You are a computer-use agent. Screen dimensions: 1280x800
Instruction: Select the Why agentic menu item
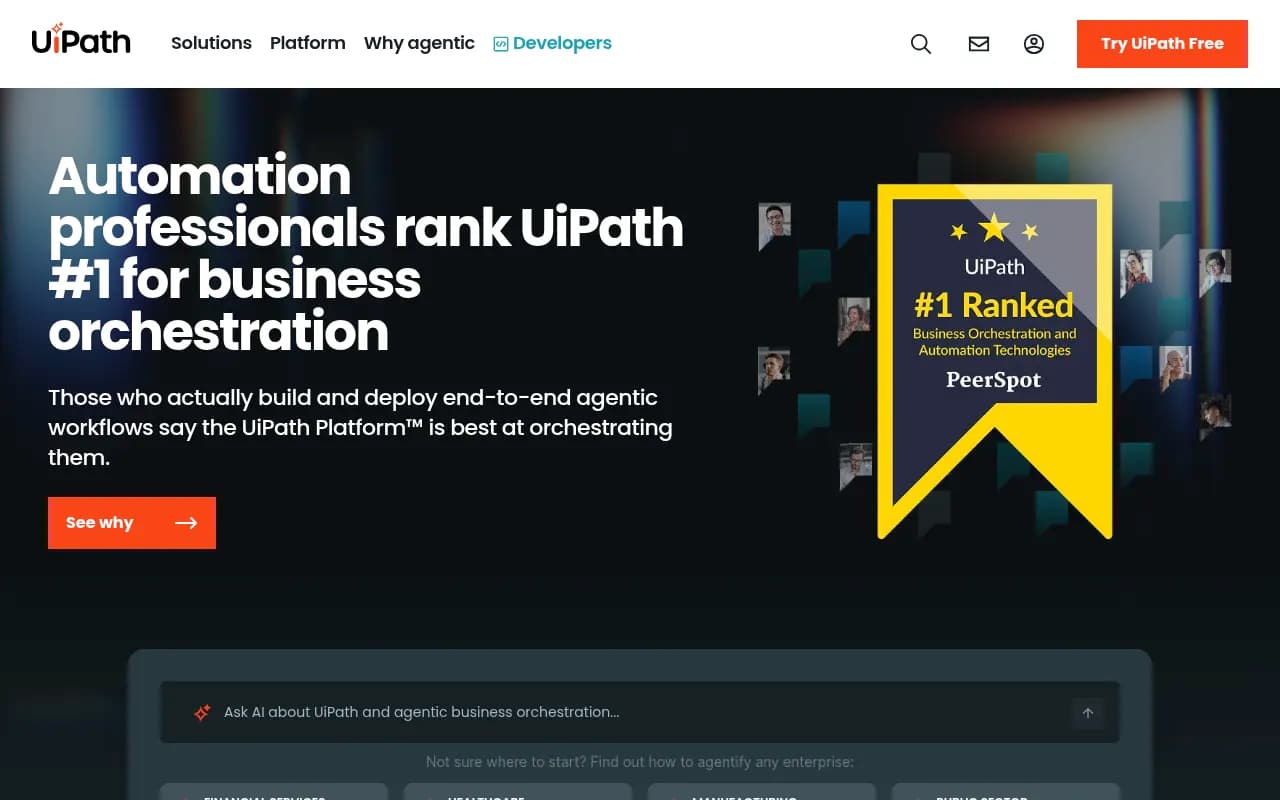[419, 43]
